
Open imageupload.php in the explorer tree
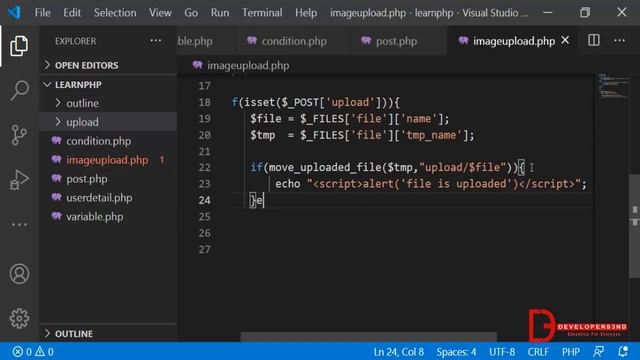[108, 160]
